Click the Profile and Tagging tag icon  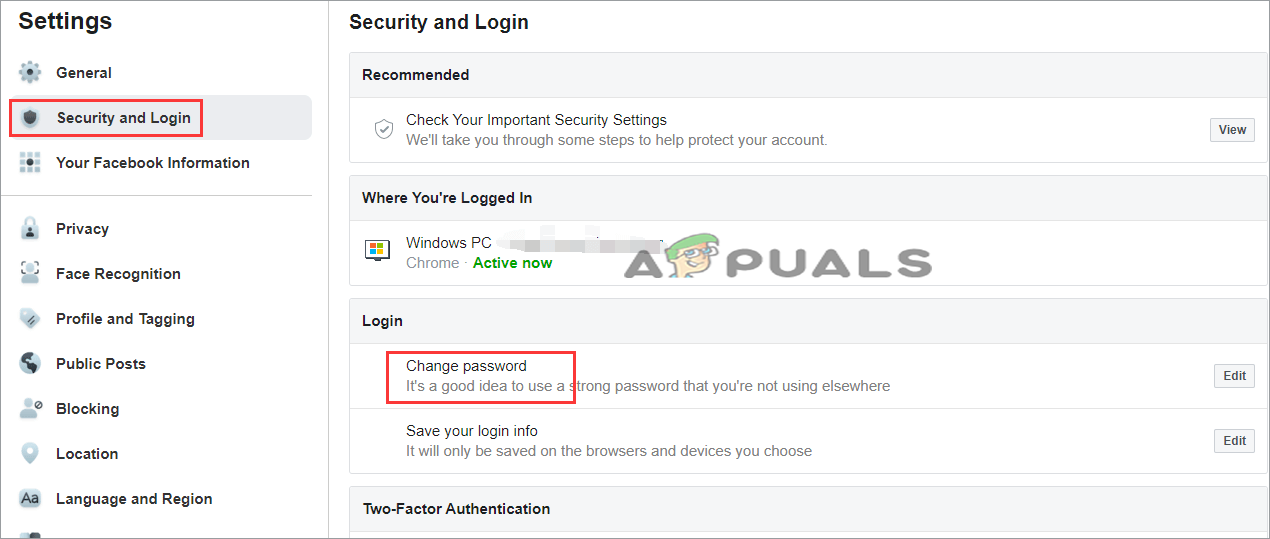(30, 319)
